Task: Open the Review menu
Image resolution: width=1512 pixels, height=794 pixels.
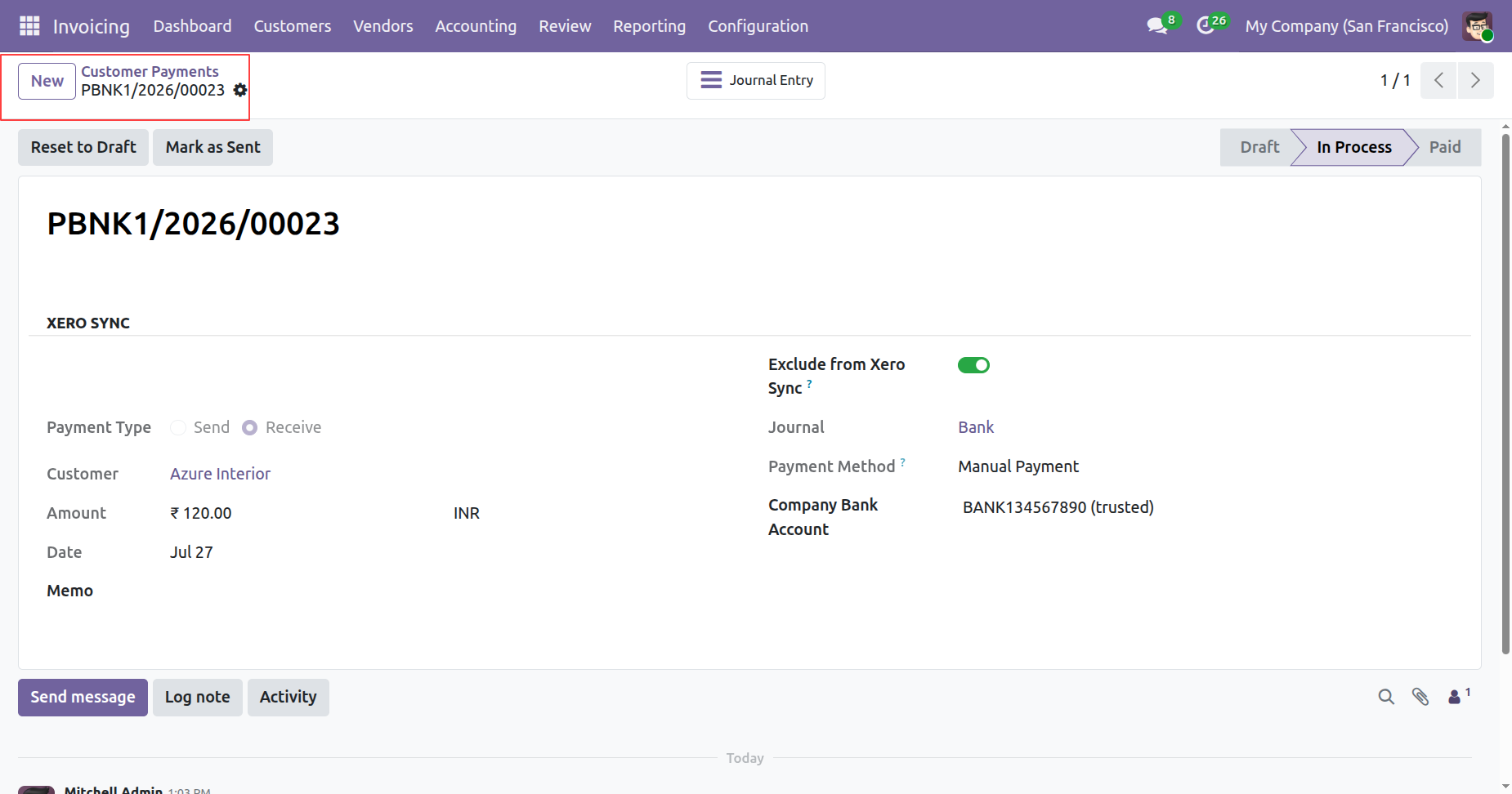Action: point(565,26)
